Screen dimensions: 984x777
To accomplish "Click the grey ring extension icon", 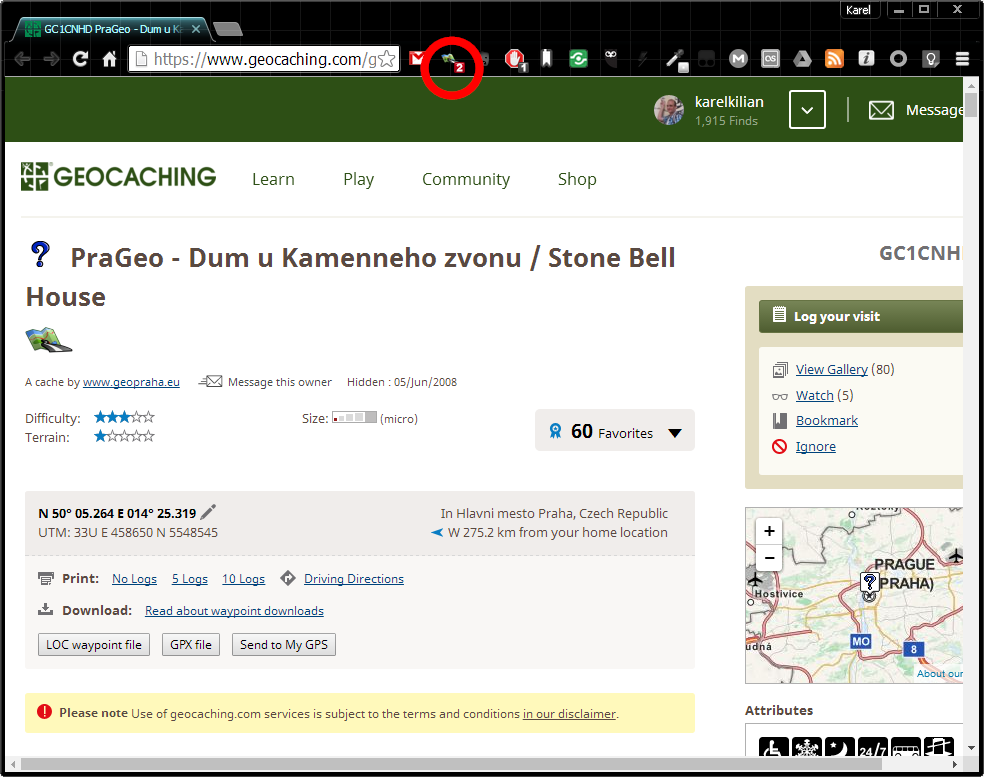I will coord(898,59).
